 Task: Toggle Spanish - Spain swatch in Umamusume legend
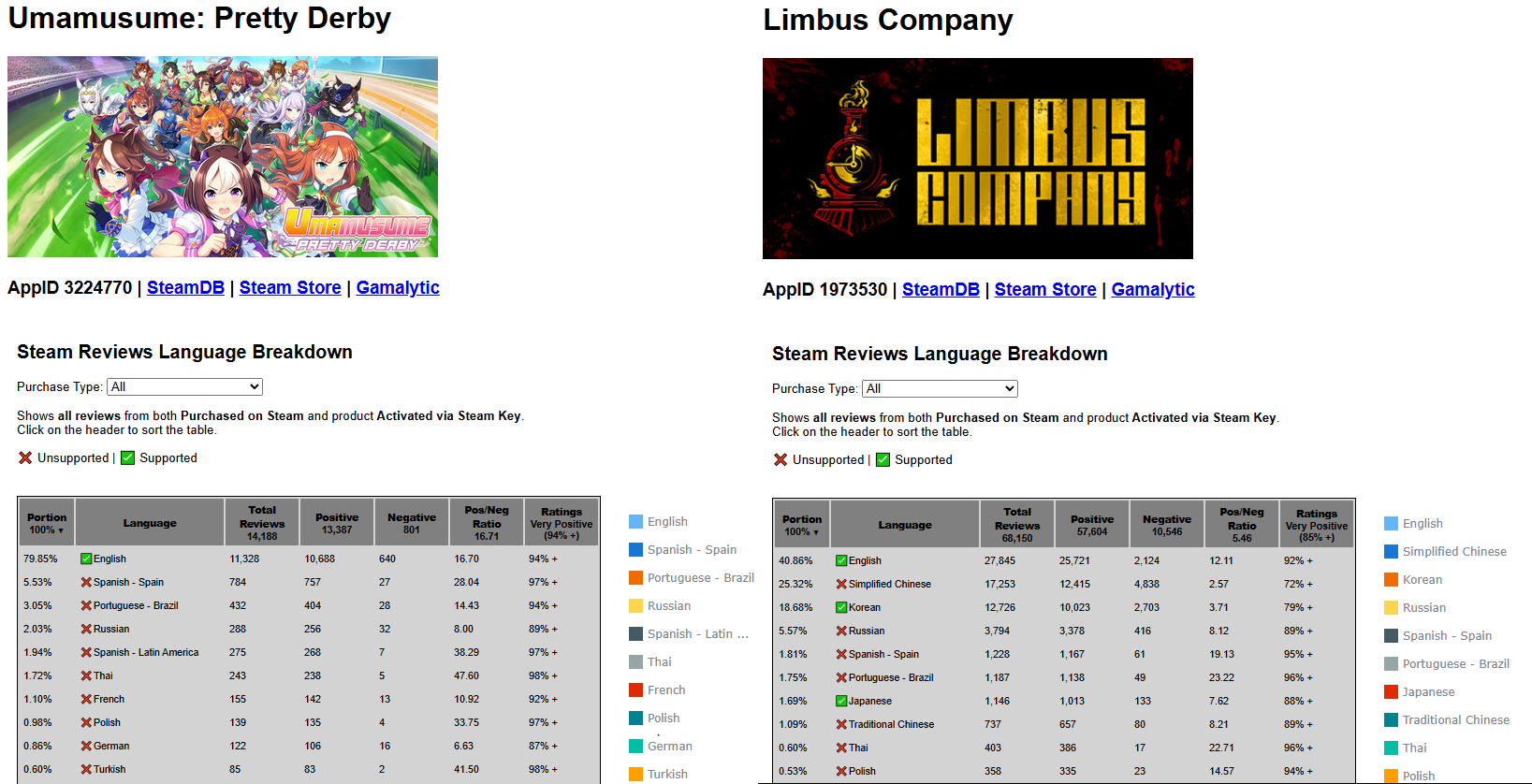(636, 549)
